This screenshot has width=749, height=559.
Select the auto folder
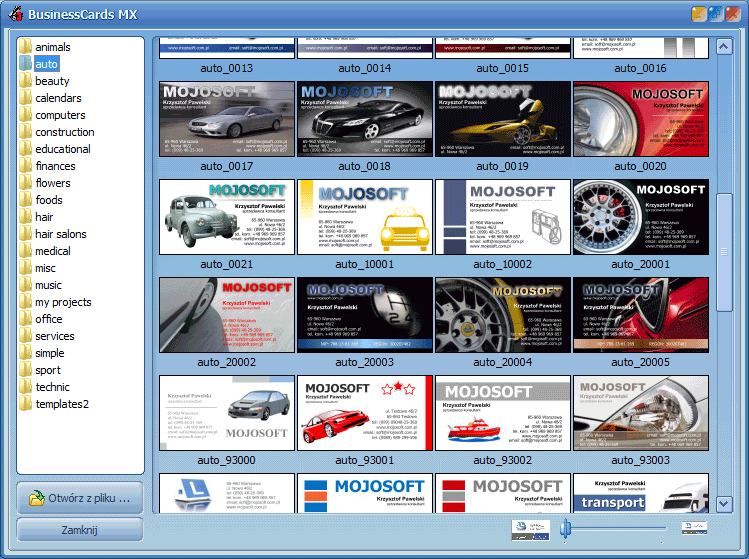[46, 64]
